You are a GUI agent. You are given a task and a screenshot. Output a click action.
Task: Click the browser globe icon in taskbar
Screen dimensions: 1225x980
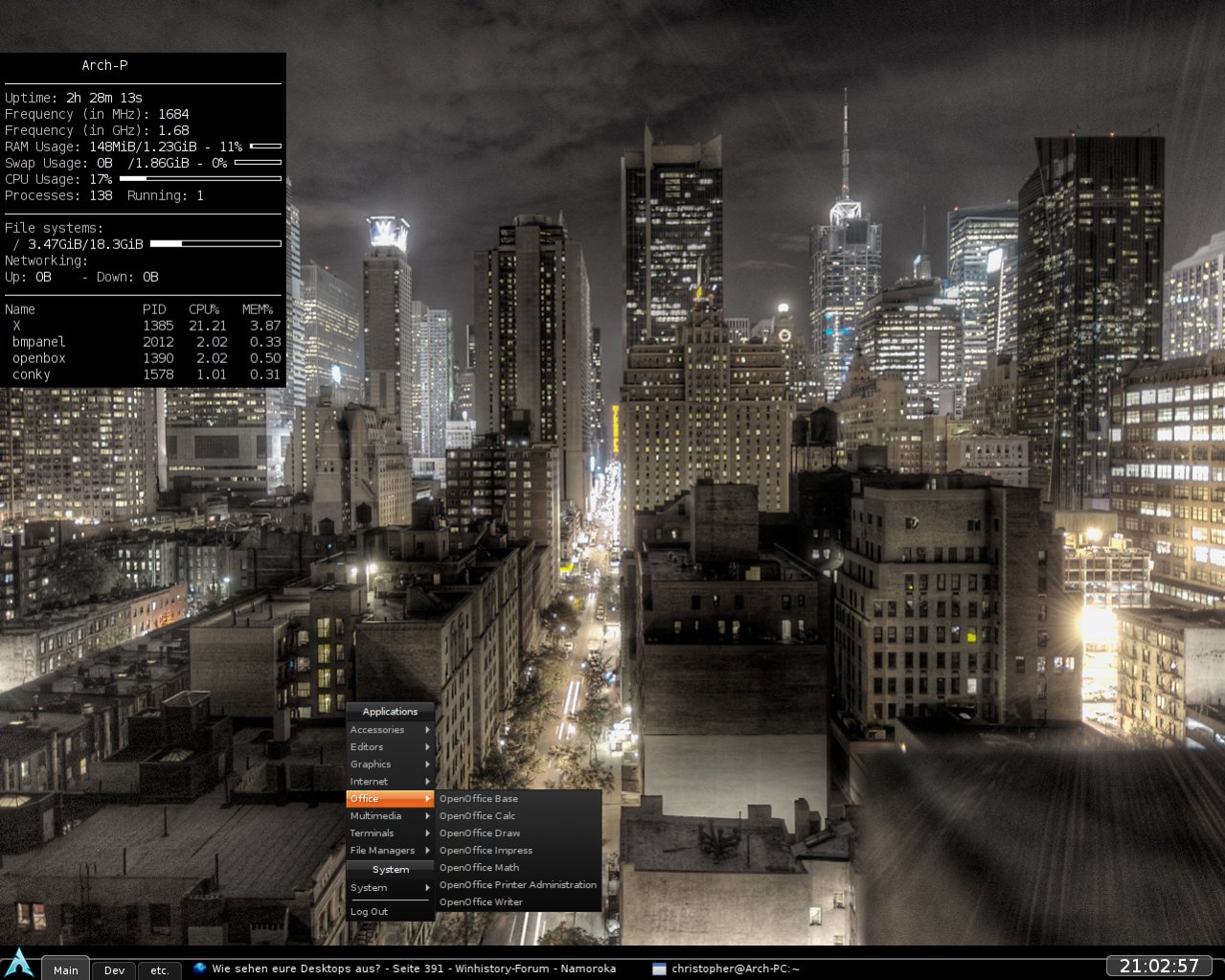199,969
